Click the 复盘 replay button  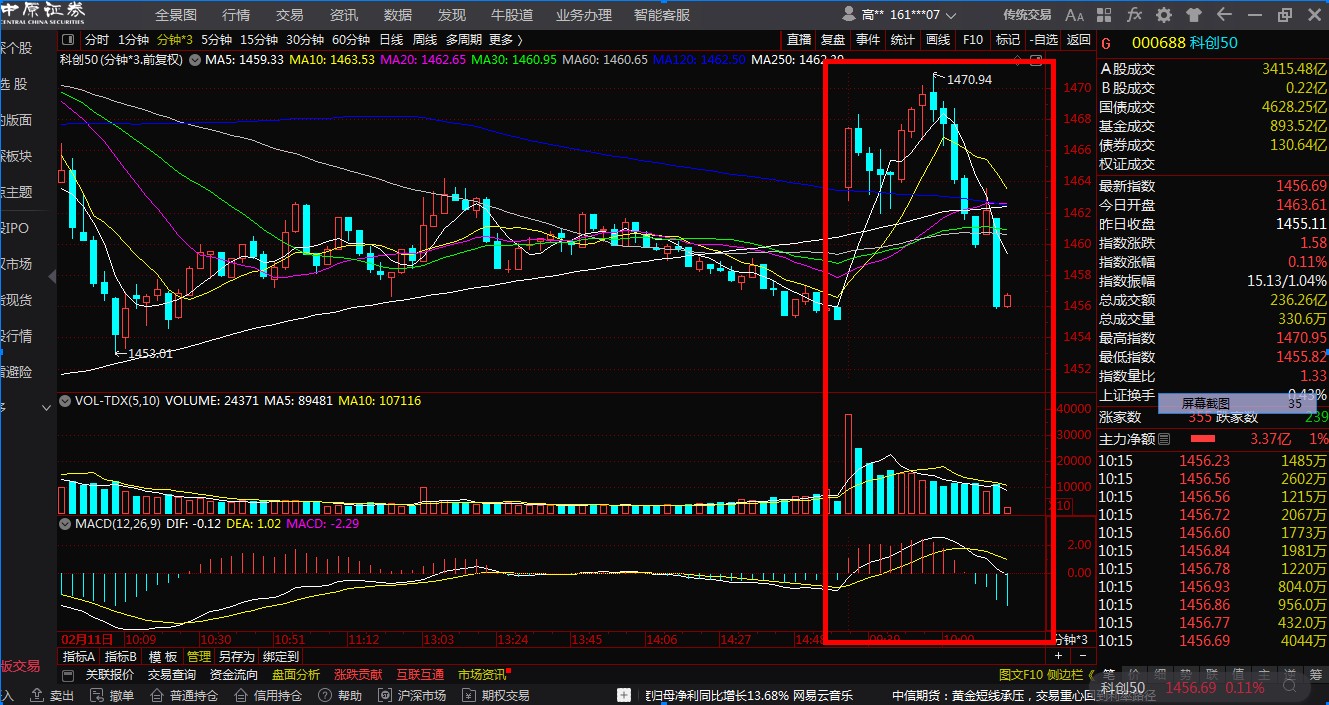point(833,40)
